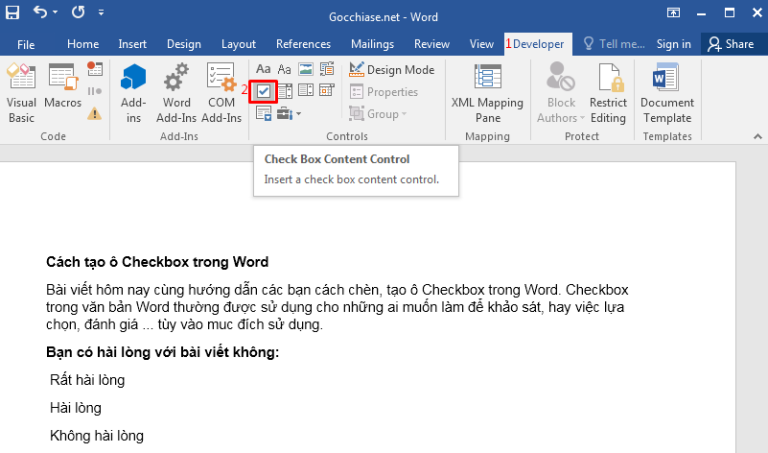
Task: Save the document using the Save icon
Action: [12, 12]
